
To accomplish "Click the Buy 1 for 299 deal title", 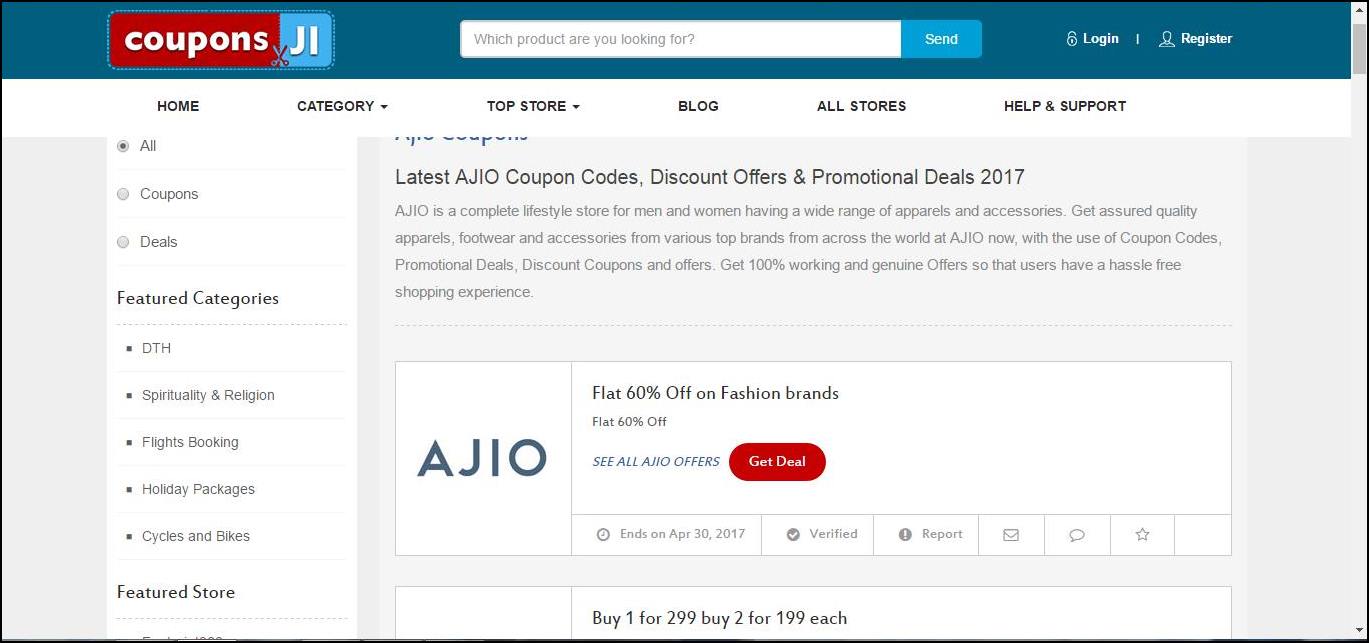I will [x=719, y=618].
